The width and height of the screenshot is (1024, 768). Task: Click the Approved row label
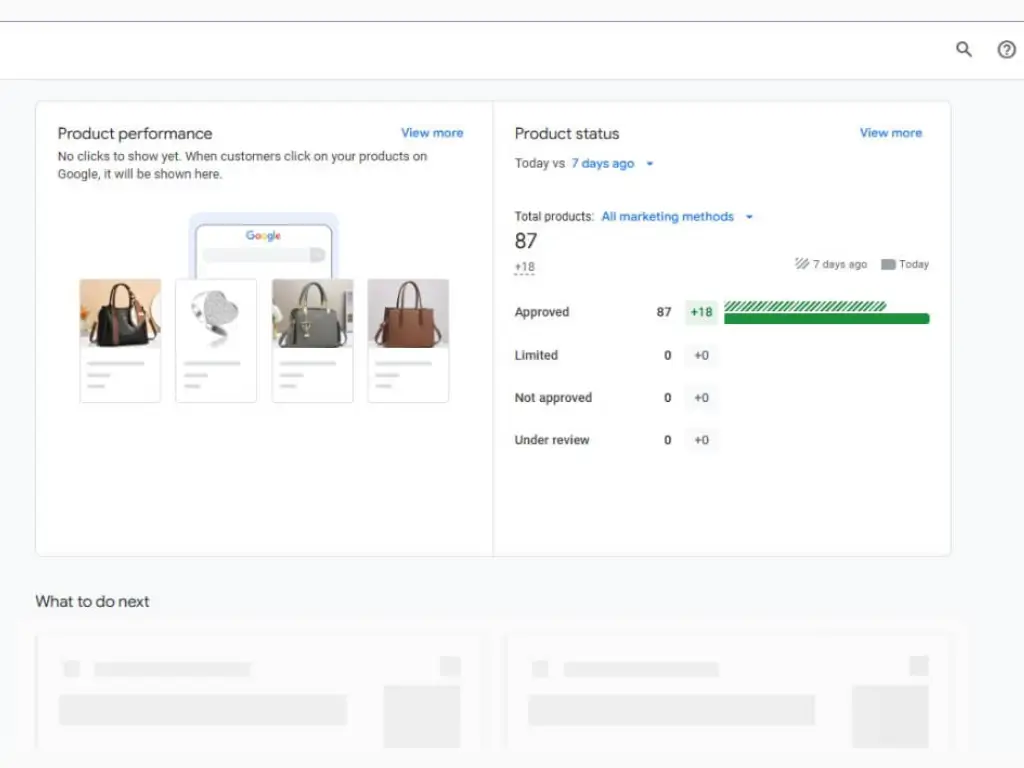(x=541, y=312)
